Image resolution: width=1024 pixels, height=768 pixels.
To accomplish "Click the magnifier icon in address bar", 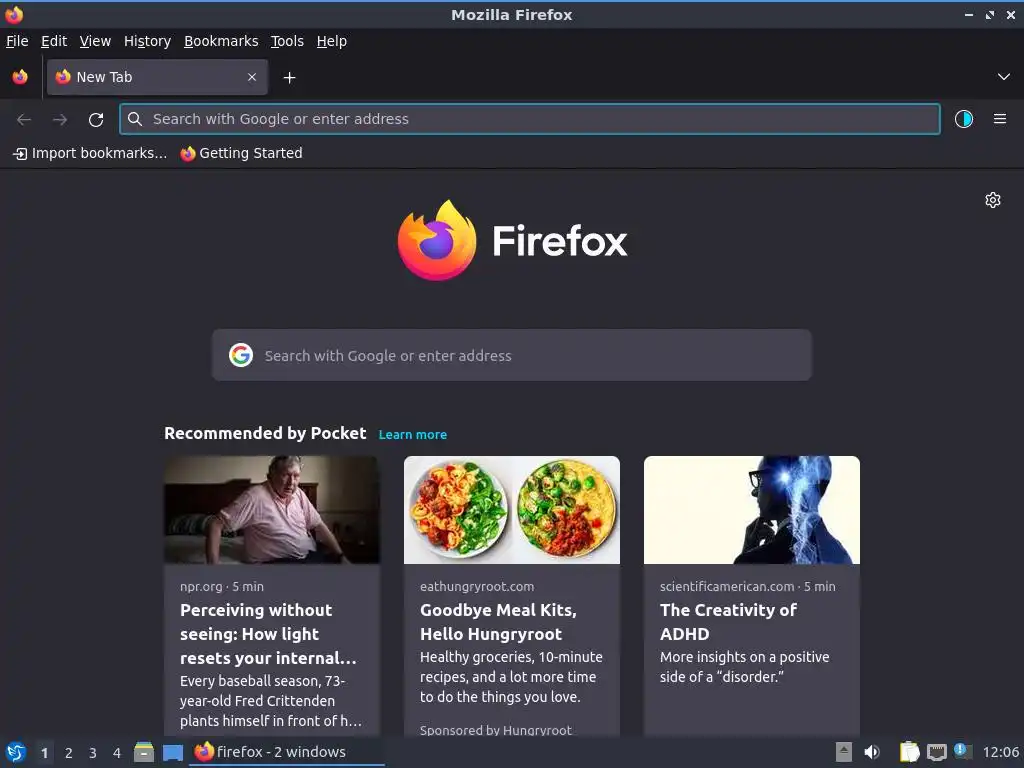I will pyautogui.click(x=135, y=119).
